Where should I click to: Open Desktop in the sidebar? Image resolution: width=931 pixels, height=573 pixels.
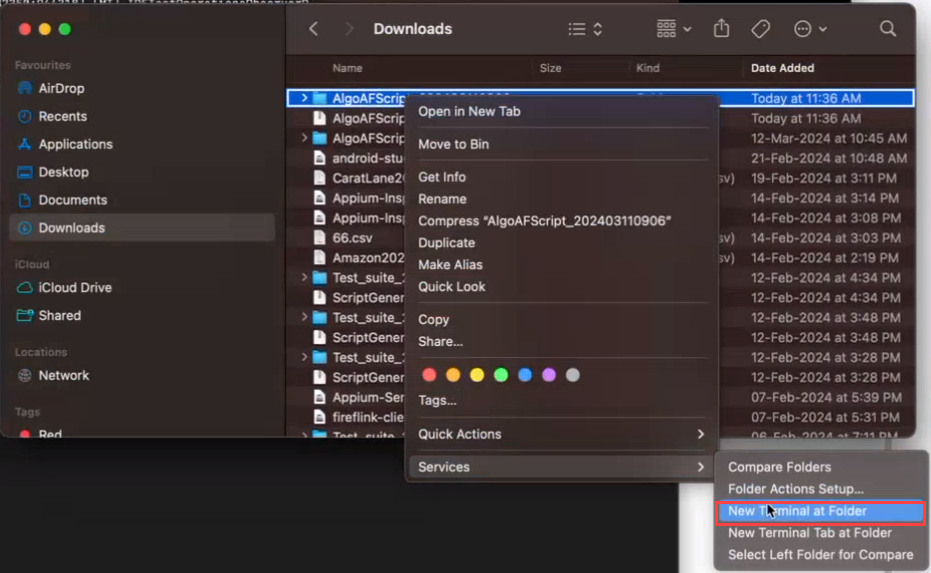tap(64, 172)
